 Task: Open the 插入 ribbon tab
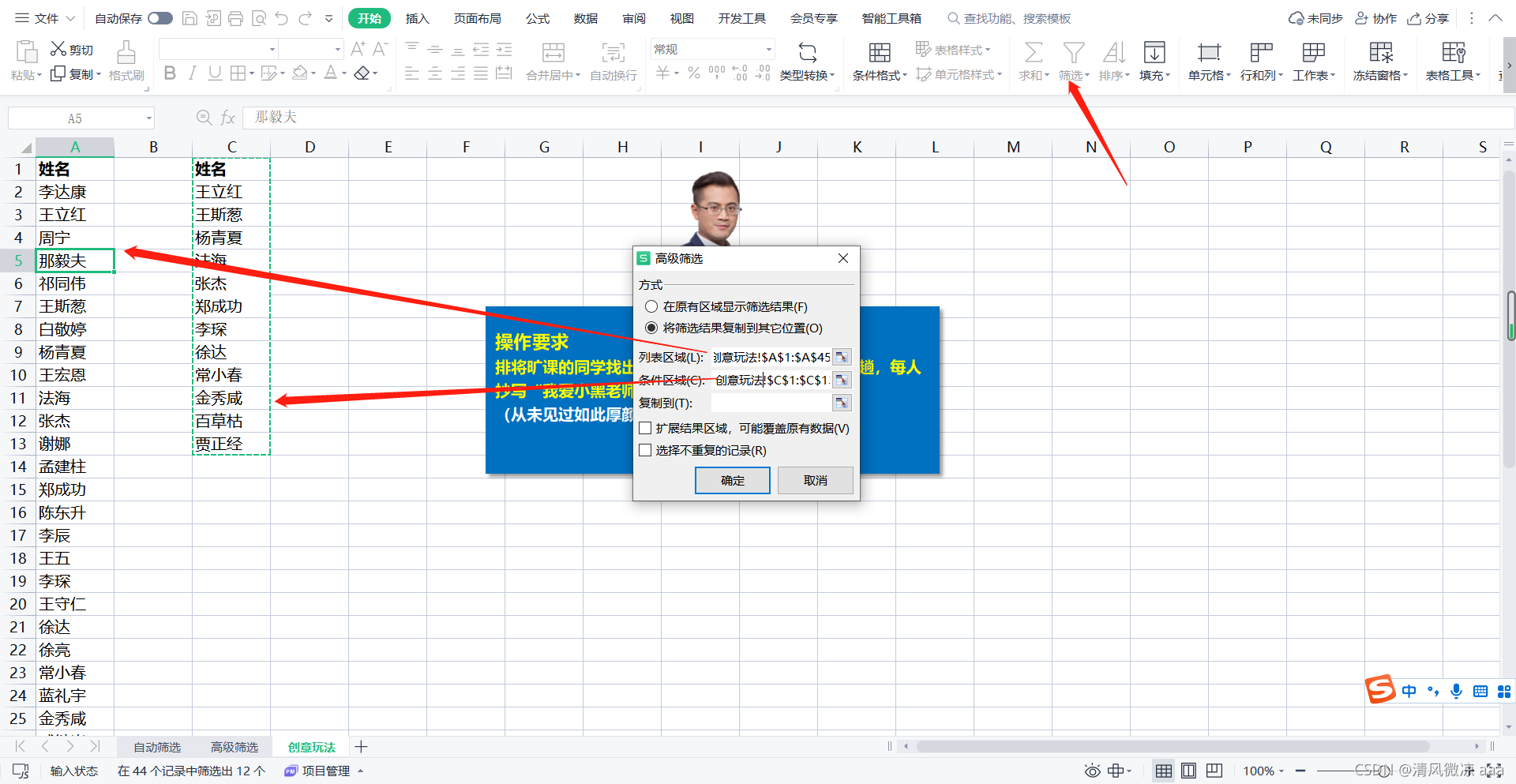click(x=417, y=18)
